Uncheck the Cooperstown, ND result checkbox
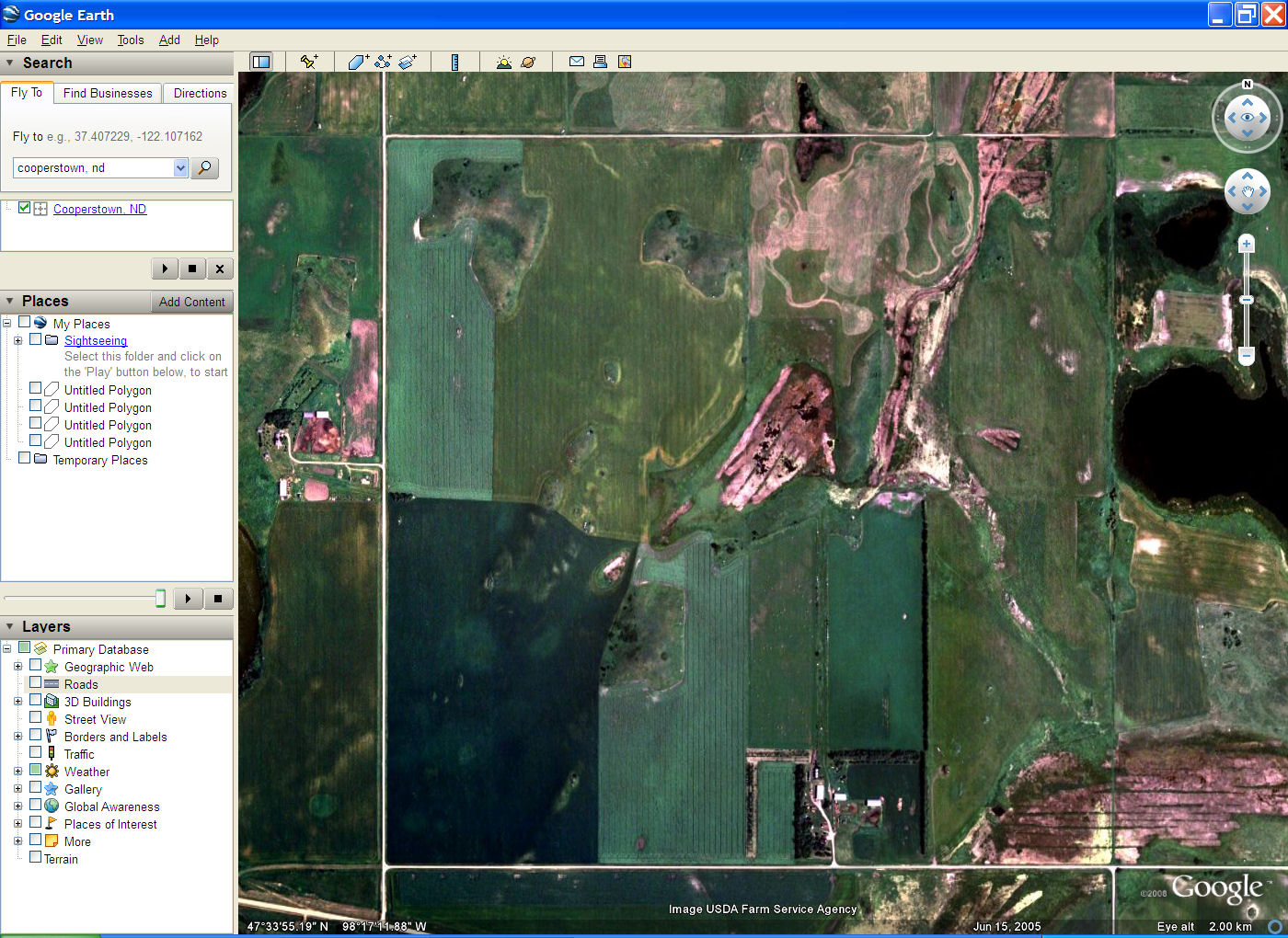This screenshot has width=1288, height=938. tap(25, 208)
